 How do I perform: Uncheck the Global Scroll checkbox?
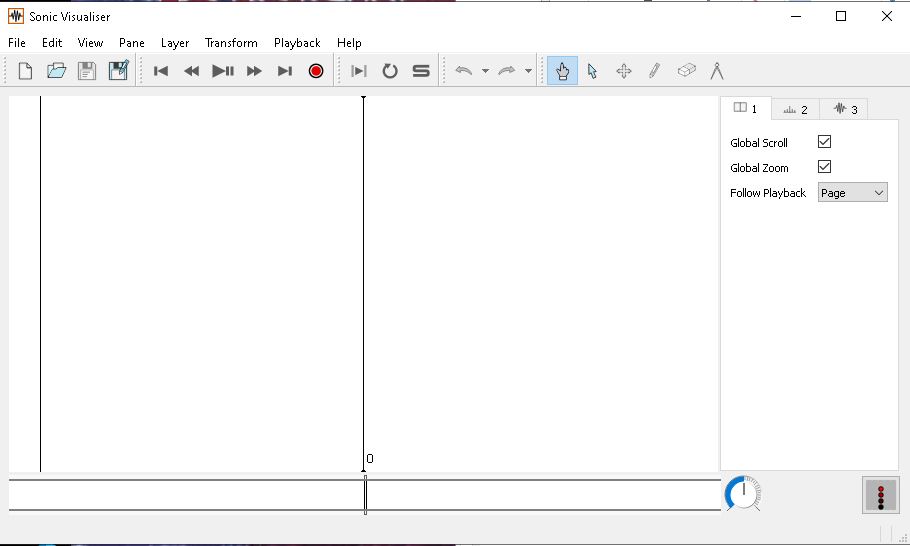click(x=824, y=142)
